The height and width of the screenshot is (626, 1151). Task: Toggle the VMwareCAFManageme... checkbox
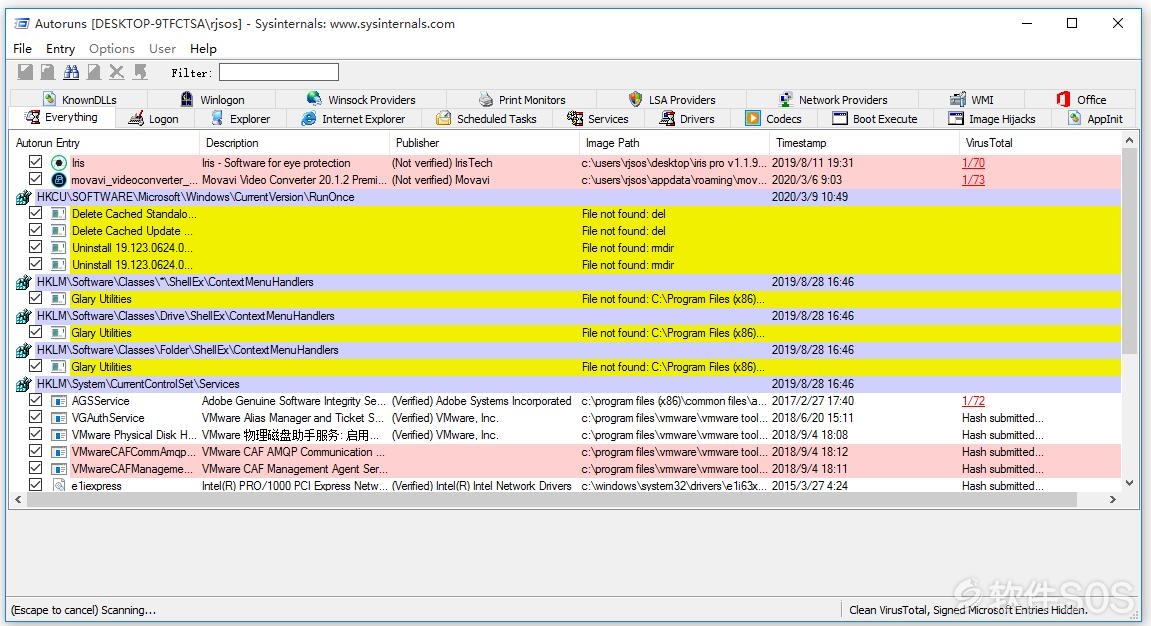pyautogui.click(x=35, y=467)
